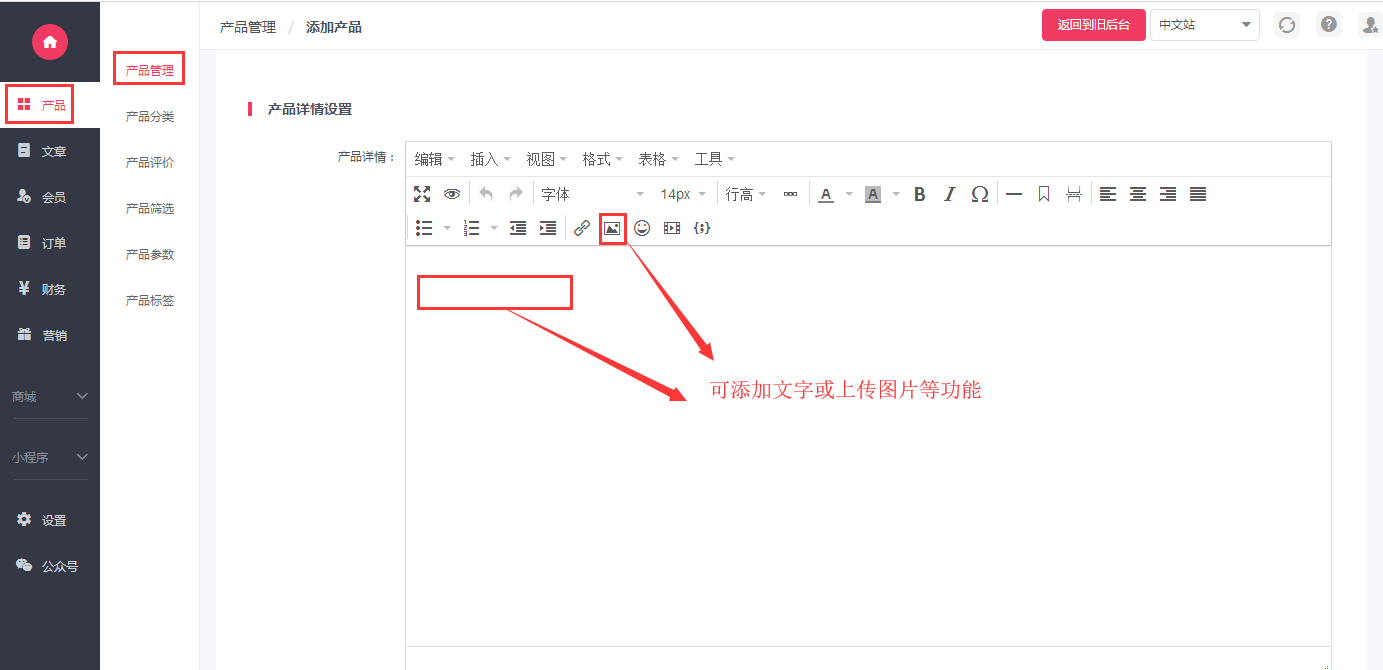Image resolution: width=1383 pixels, height=670 pixels.
Task: Insert a link with the chain icon
Action: click(582, 228)
